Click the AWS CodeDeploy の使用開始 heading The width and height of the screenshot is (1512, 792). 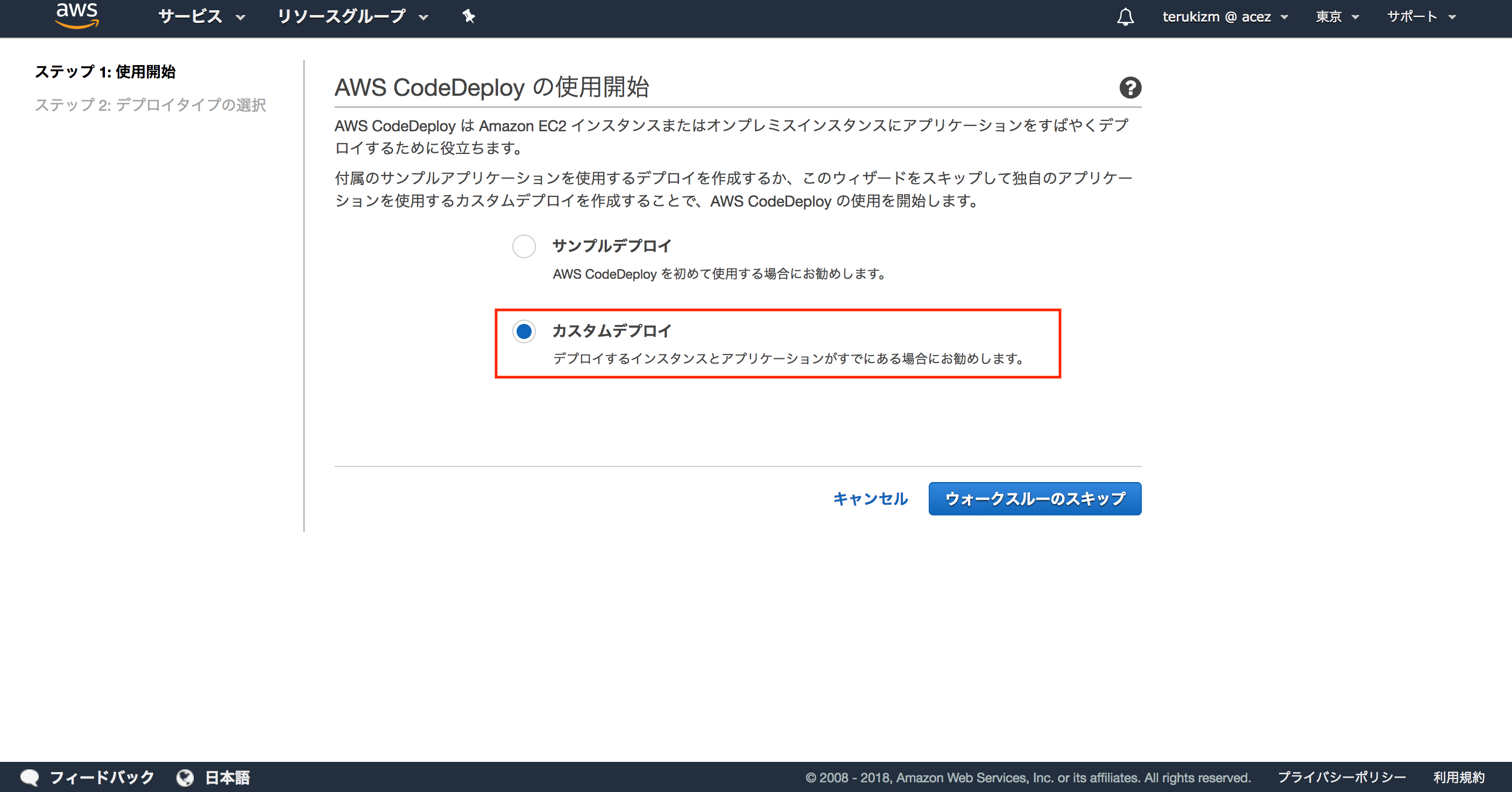(x=492, y=87)
